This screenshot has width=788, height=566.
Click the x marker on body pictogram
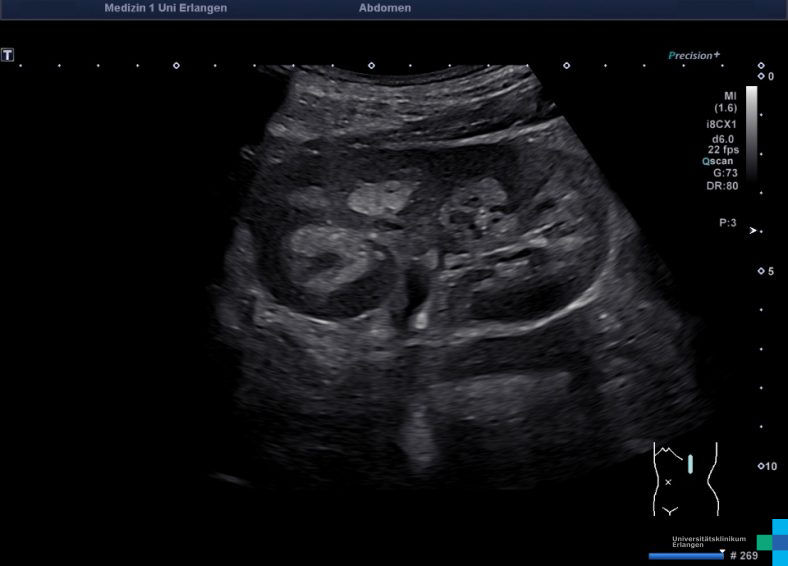click(x=668, y=482)
